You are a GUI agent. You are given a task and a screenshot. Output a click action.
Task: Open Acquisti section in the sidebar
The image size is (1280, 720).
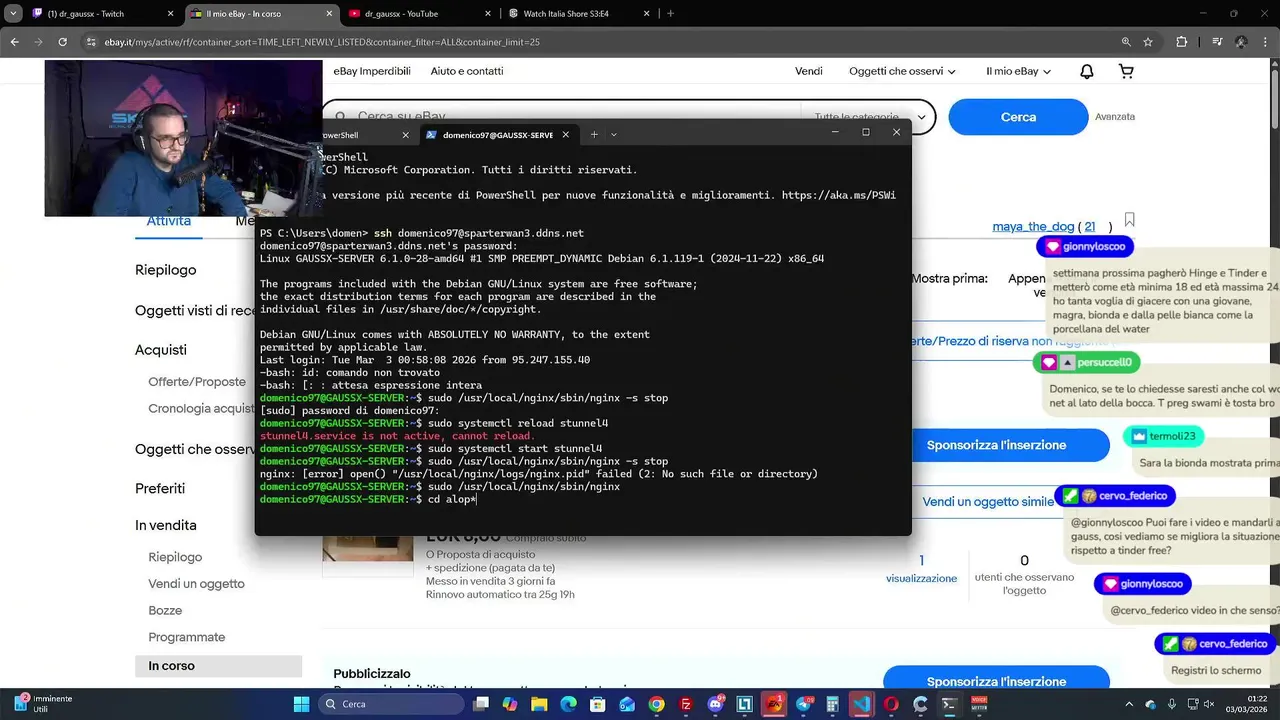coord(161,350)
